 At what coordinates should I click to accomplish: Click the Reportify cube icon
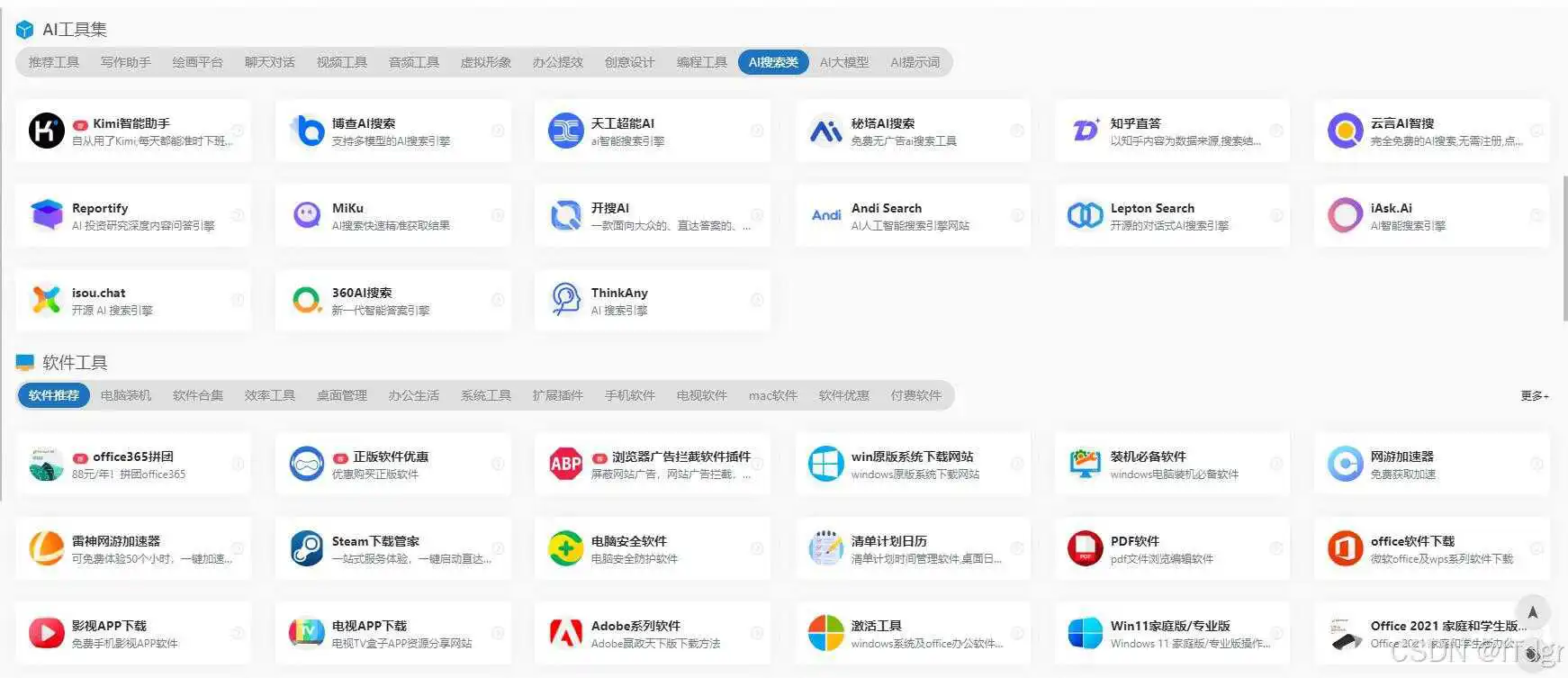(x=46, y=215)
